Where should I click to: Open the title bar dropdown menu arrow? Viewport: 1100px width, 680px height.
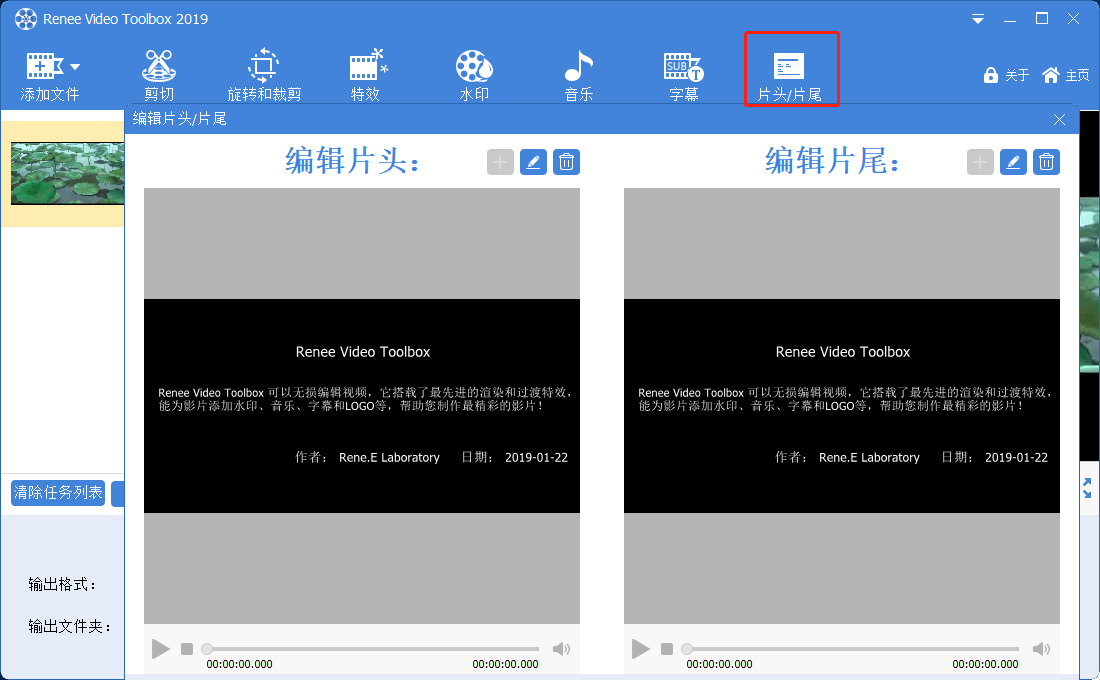(x=977, y=19)
